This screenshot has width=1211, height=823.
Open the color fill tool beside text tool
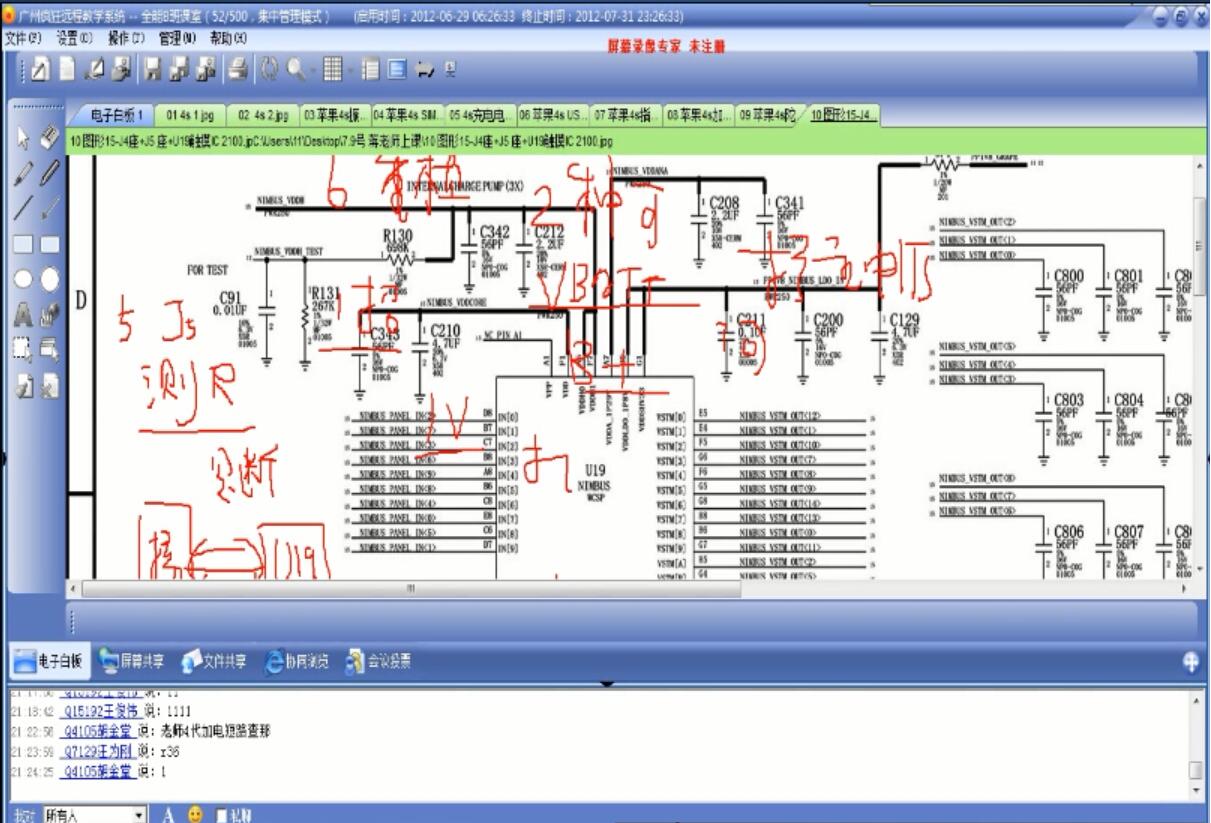pyautogui.click(x=50, y=314)
